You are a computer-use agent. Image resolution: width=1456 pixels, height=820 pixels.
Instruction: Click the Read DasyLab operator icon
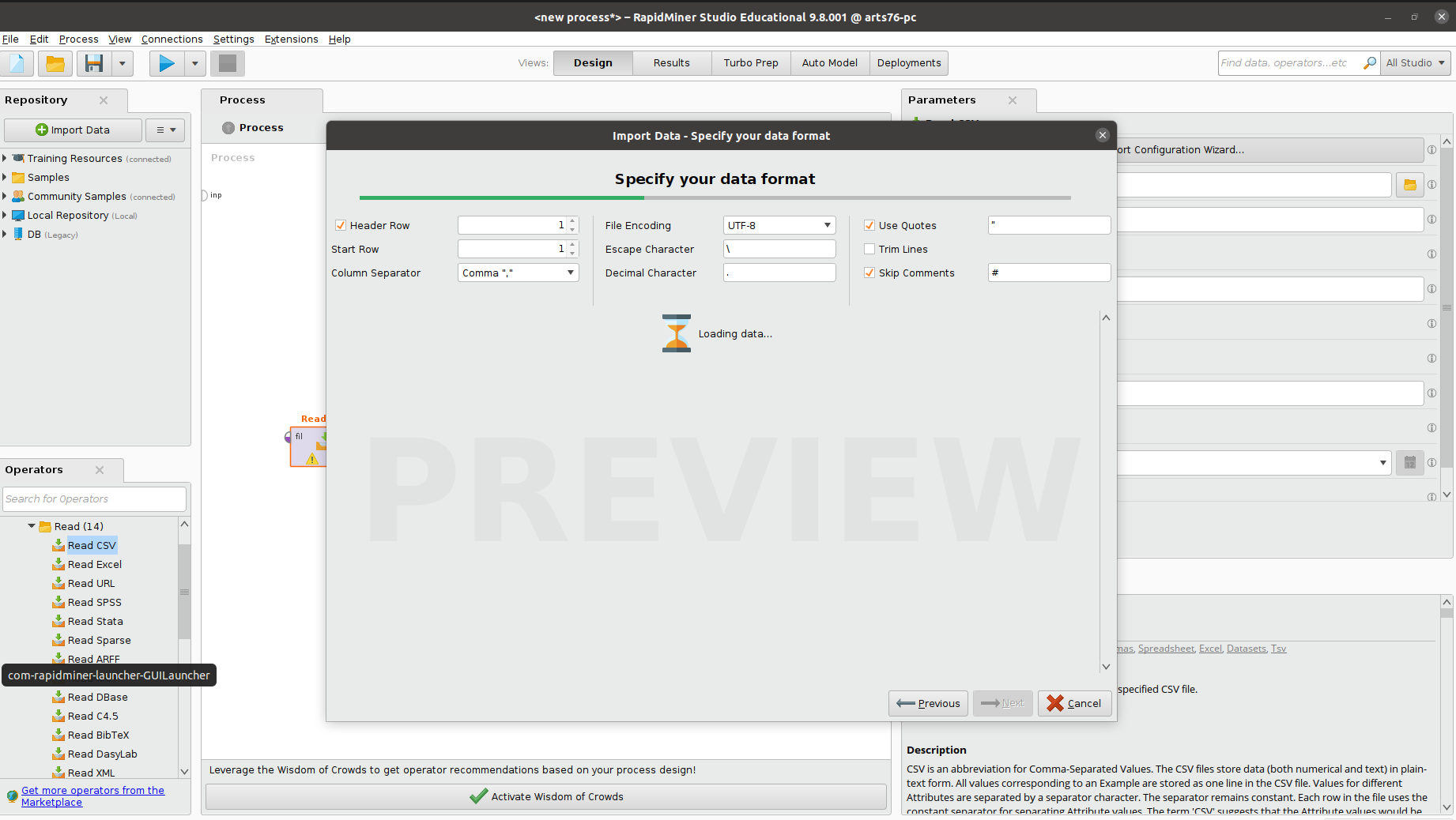click(x=58, y=754)
